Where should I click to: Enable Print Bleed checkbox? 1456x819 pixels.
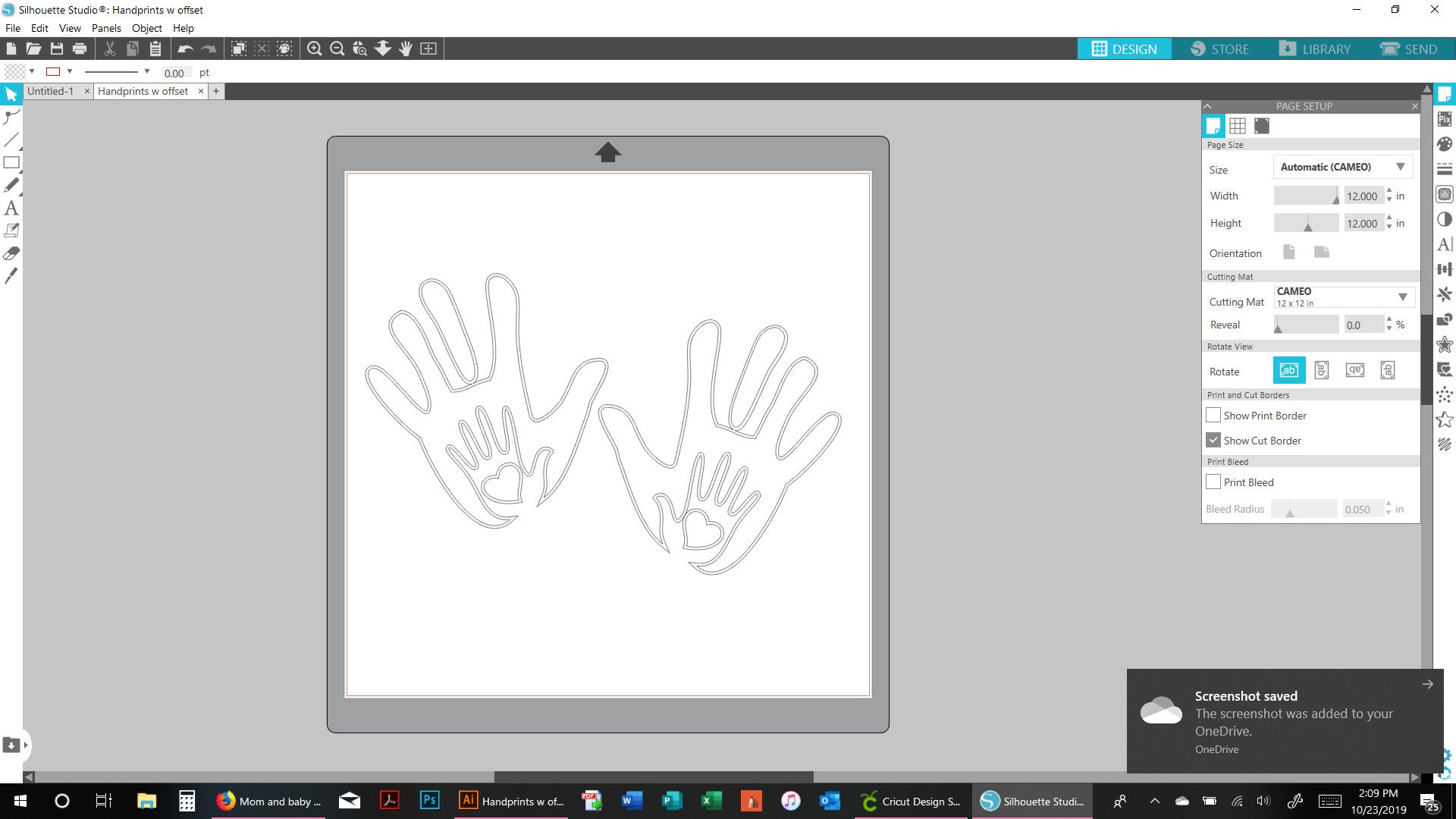[x=1213, y=482]
